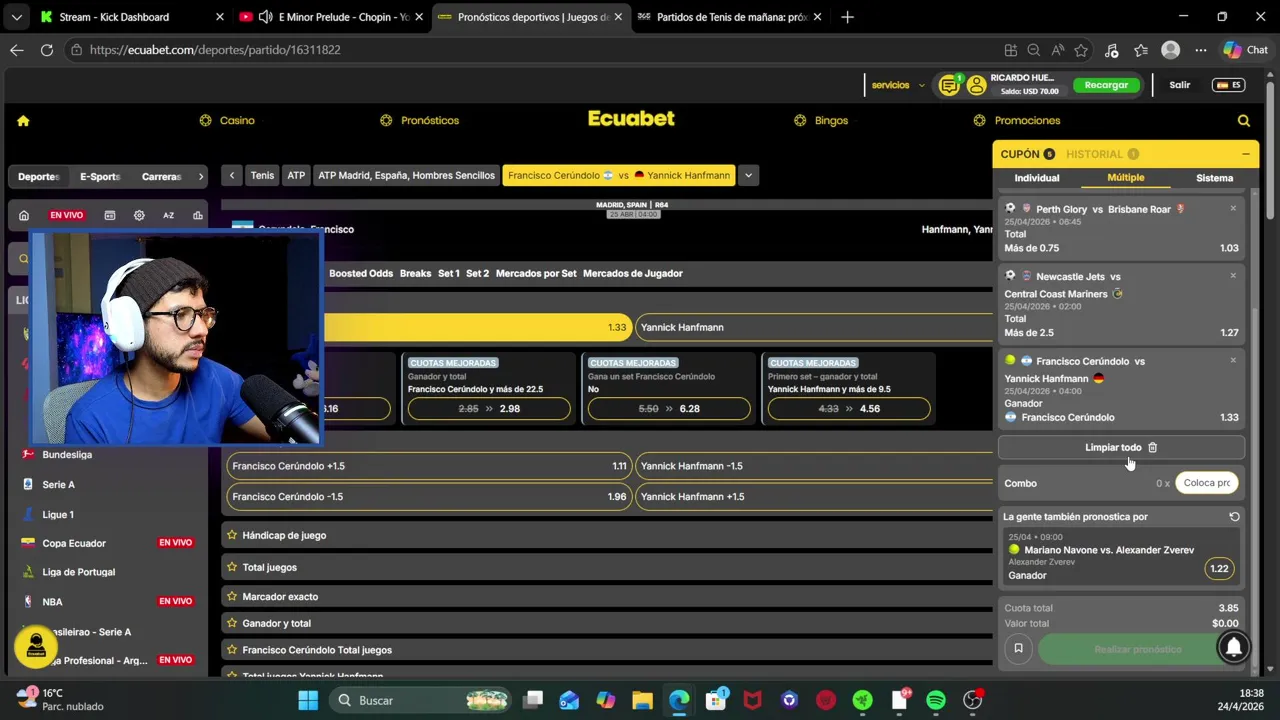Star the Marcador exacto market

(x=232, y=596)
